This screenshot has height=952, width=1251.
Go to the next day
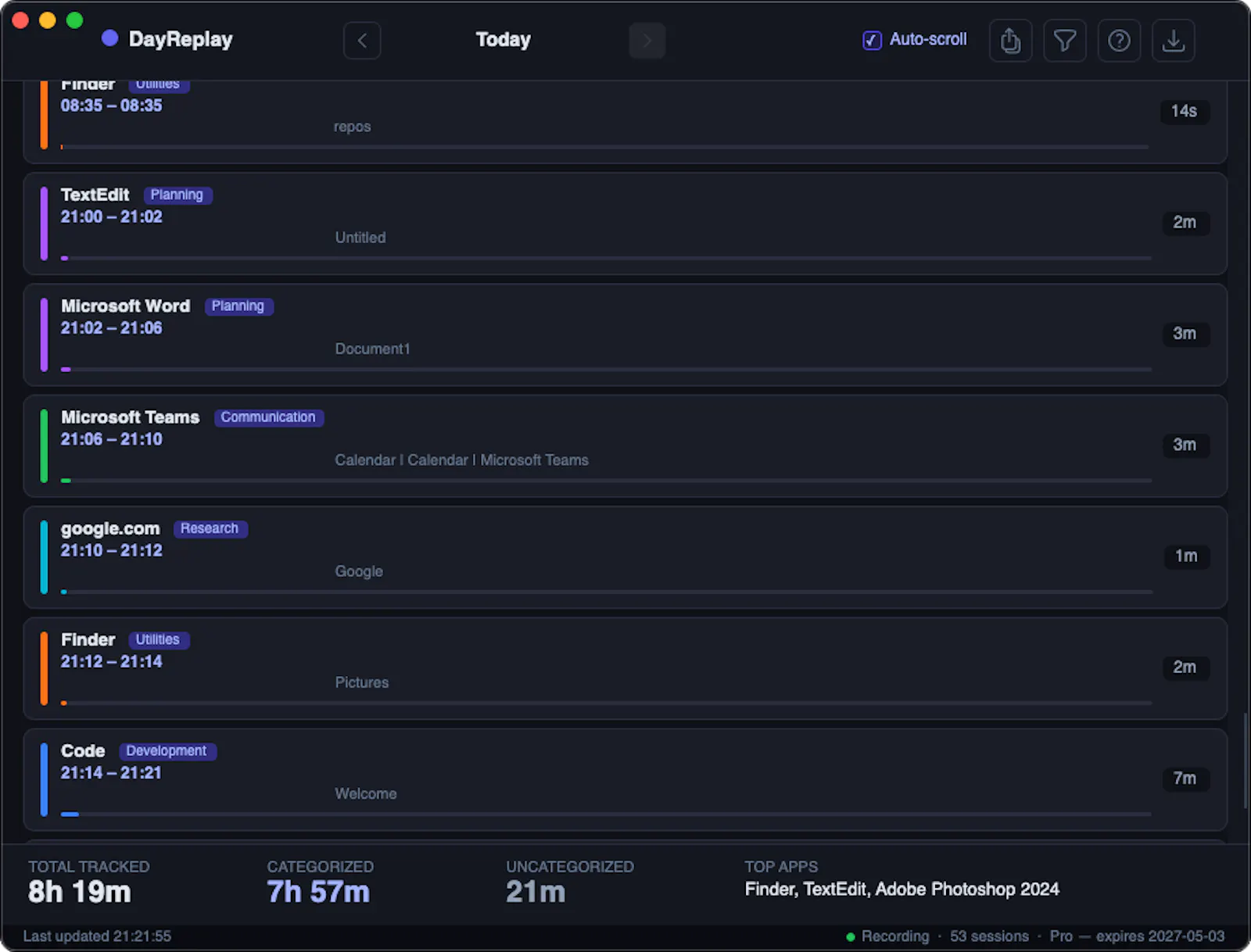[x=647, y=40]
